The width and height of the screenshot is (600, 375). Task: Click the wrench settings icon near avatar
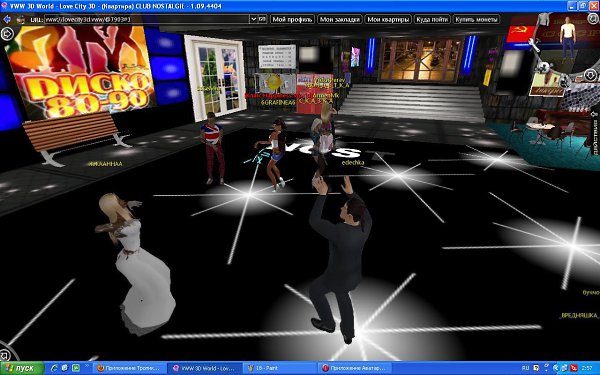coord(534,45)
